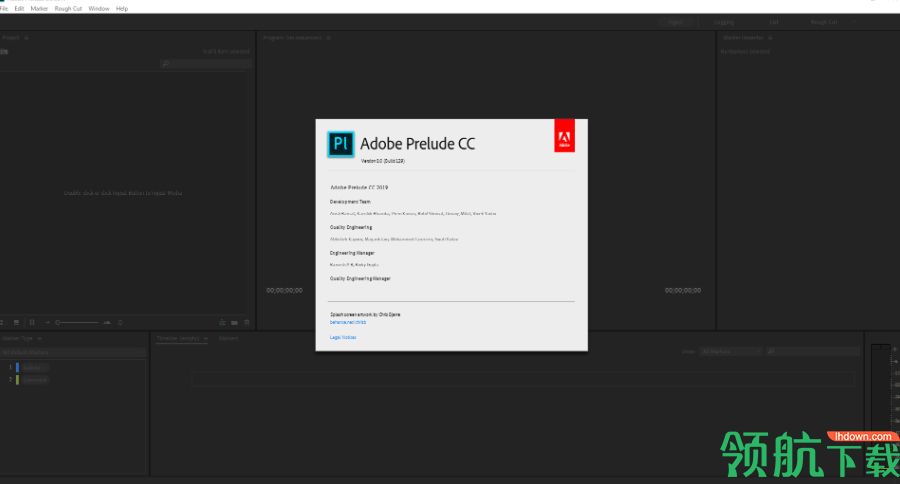The height and width of the screenshot is (484, 900).
Task: Open the Edit menu
Action: point(19,9)
